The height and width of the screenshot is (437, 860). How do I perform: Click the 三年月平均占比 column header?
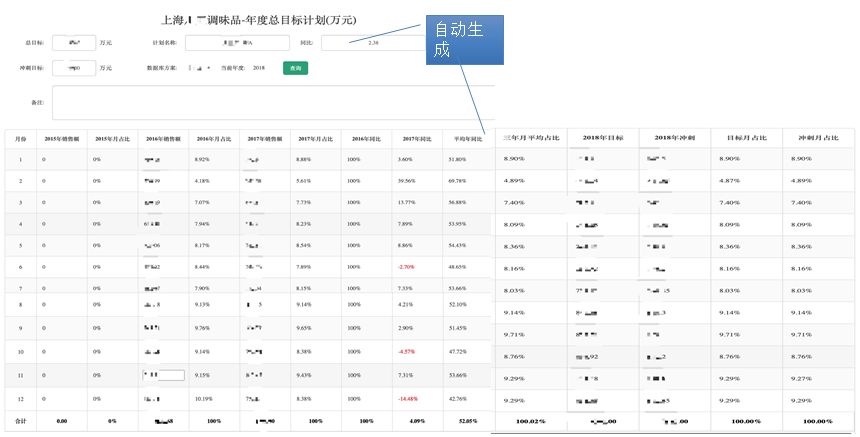(x=531, y=138)
